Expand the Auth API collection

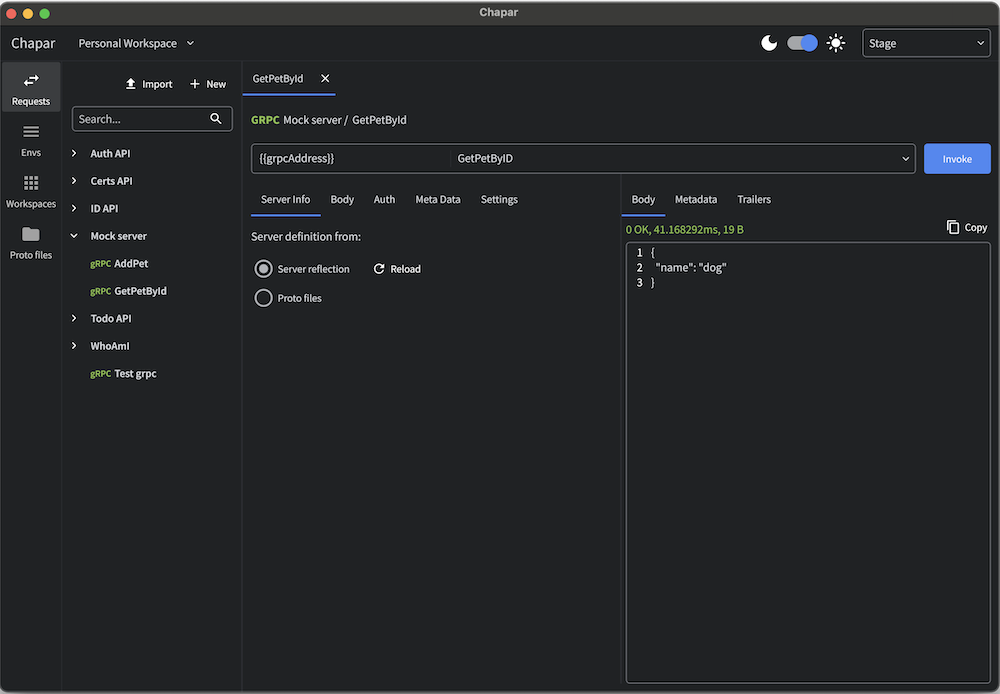[x=74, y=153]
